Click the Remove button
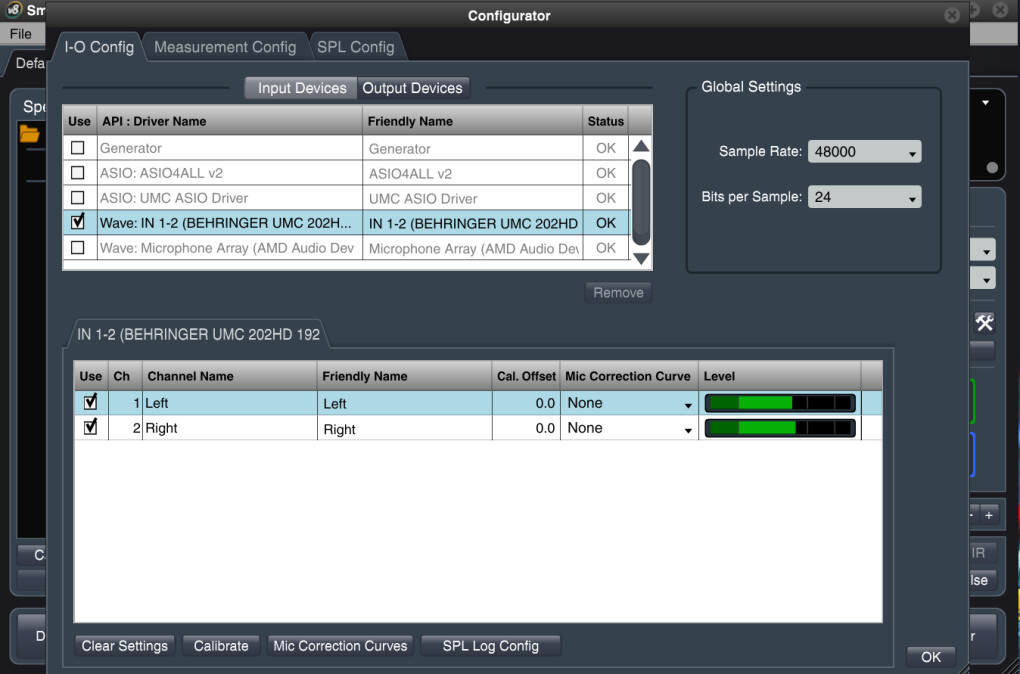This screenshot has height=674, width=1020. pos(618,293)
